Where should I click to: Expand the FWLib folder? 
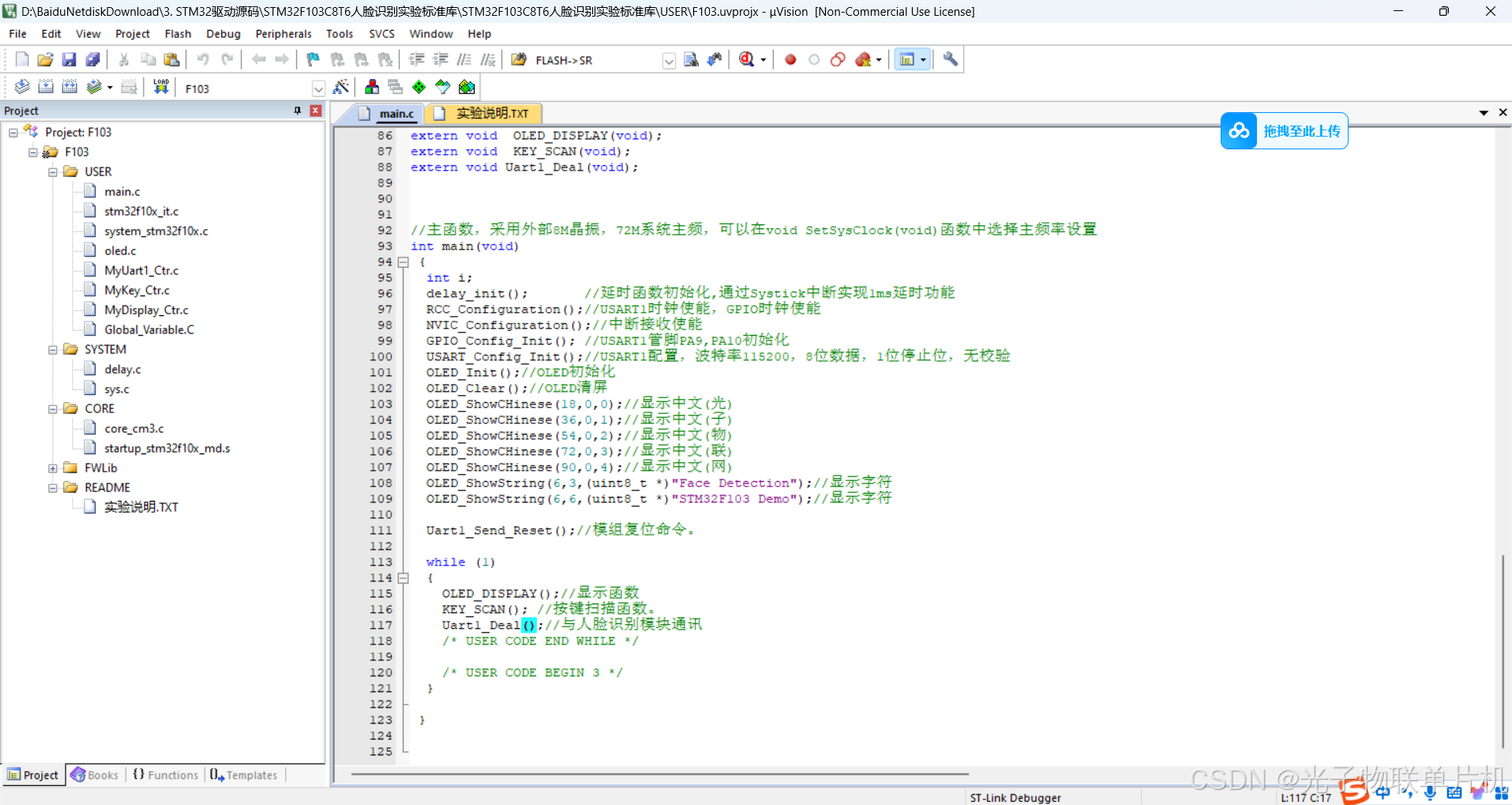point(53,468)
